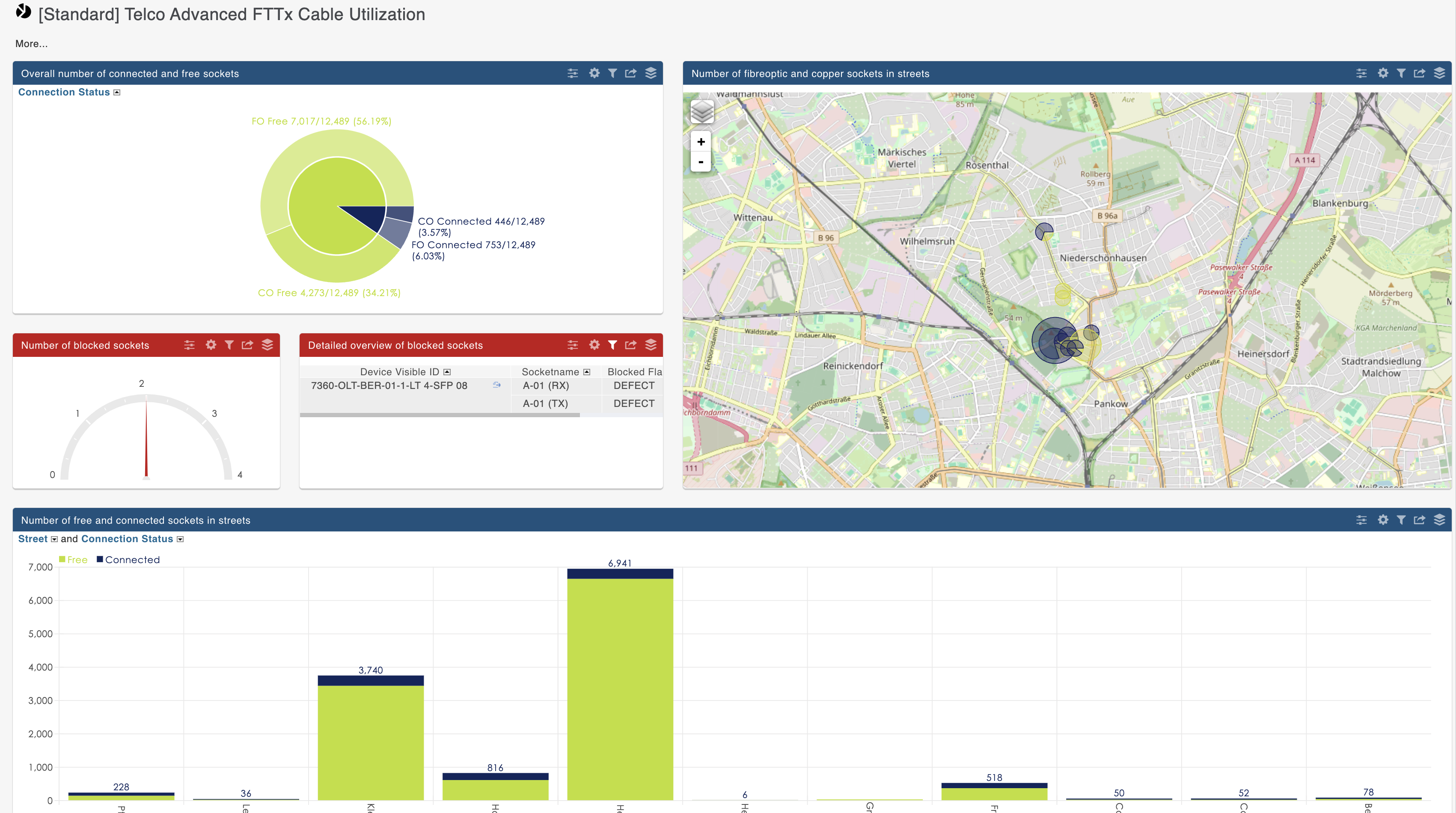
Task: Zoom out on the map
Action: [x=701, y=162]
